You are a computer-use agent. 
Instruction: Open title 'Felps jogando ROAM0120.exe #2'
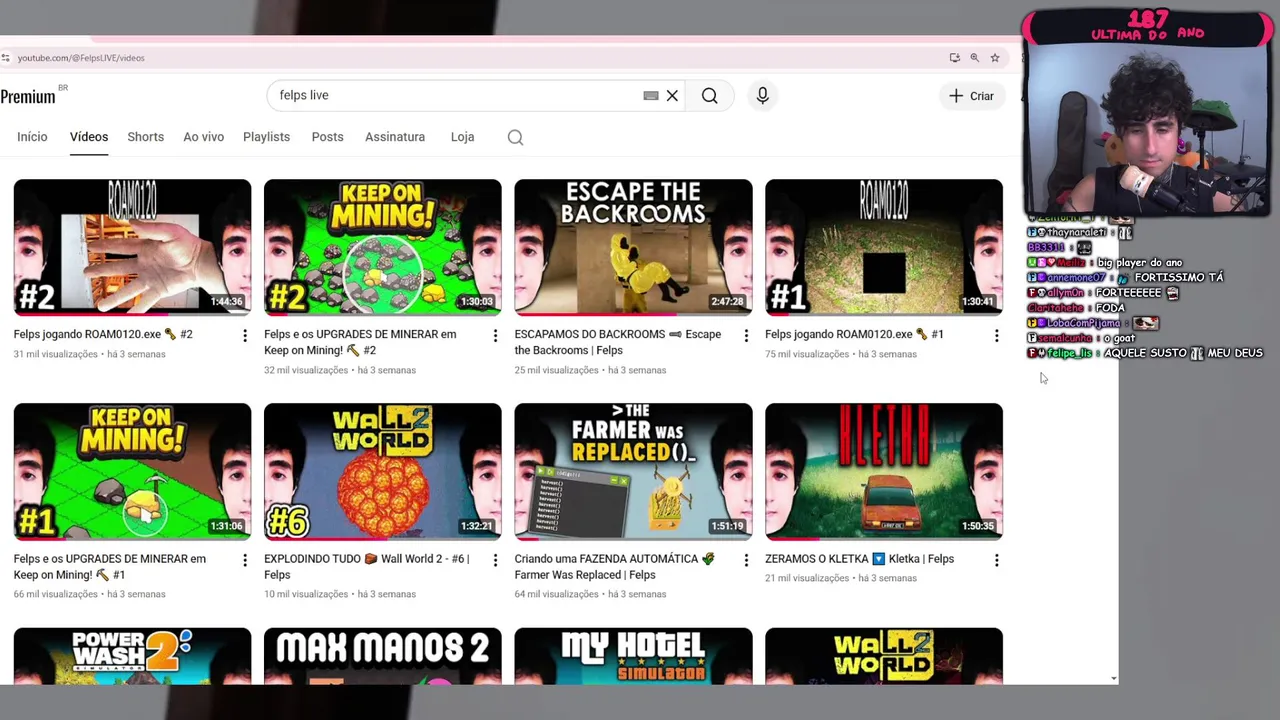point(103,334)
